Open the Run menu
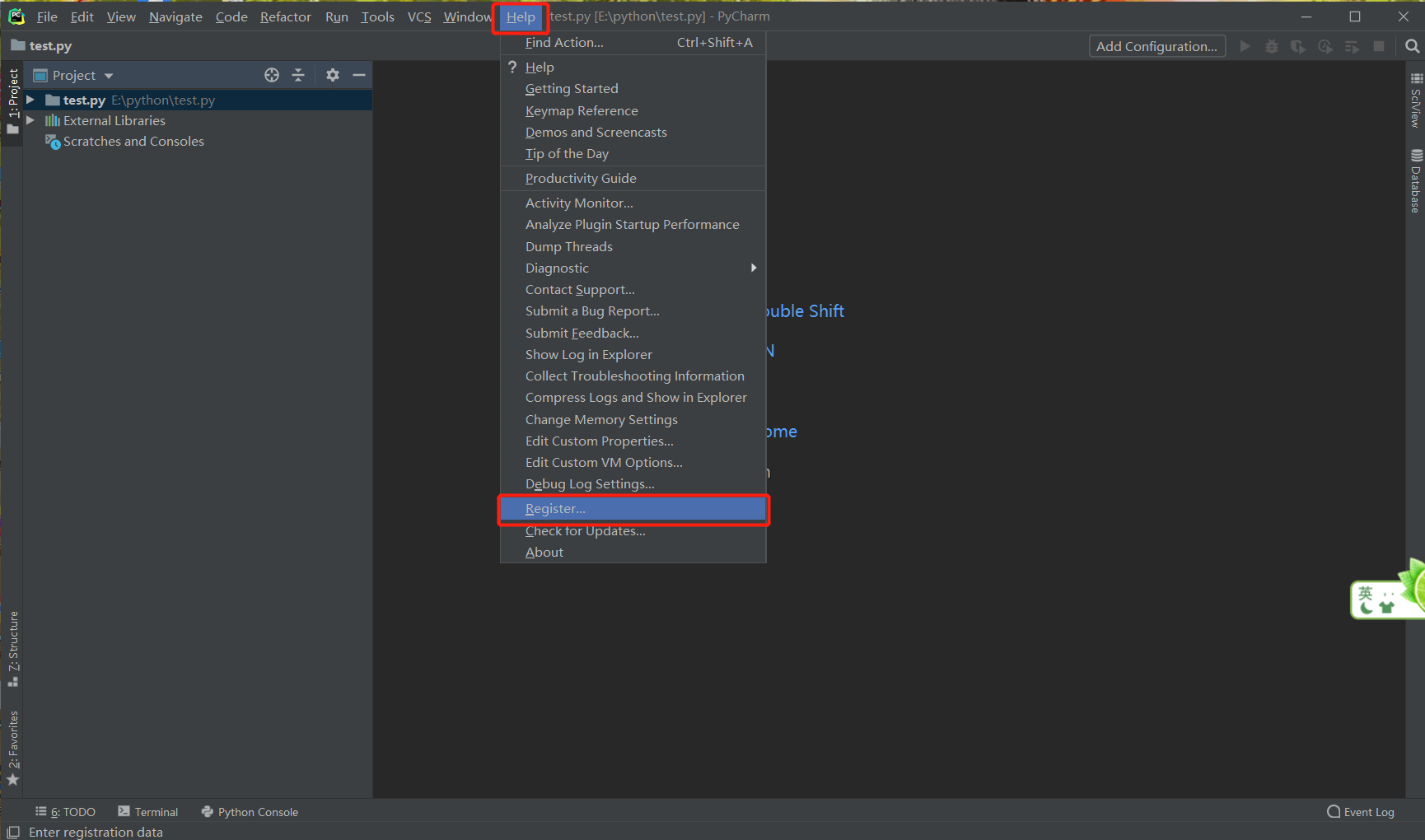 (x=337, y=16)
